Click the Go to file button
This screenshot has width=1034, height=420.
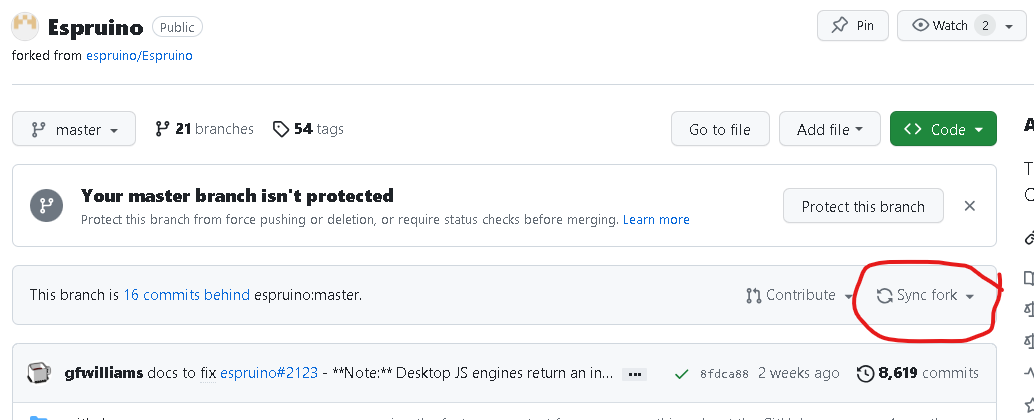click(x=720, y=129)
